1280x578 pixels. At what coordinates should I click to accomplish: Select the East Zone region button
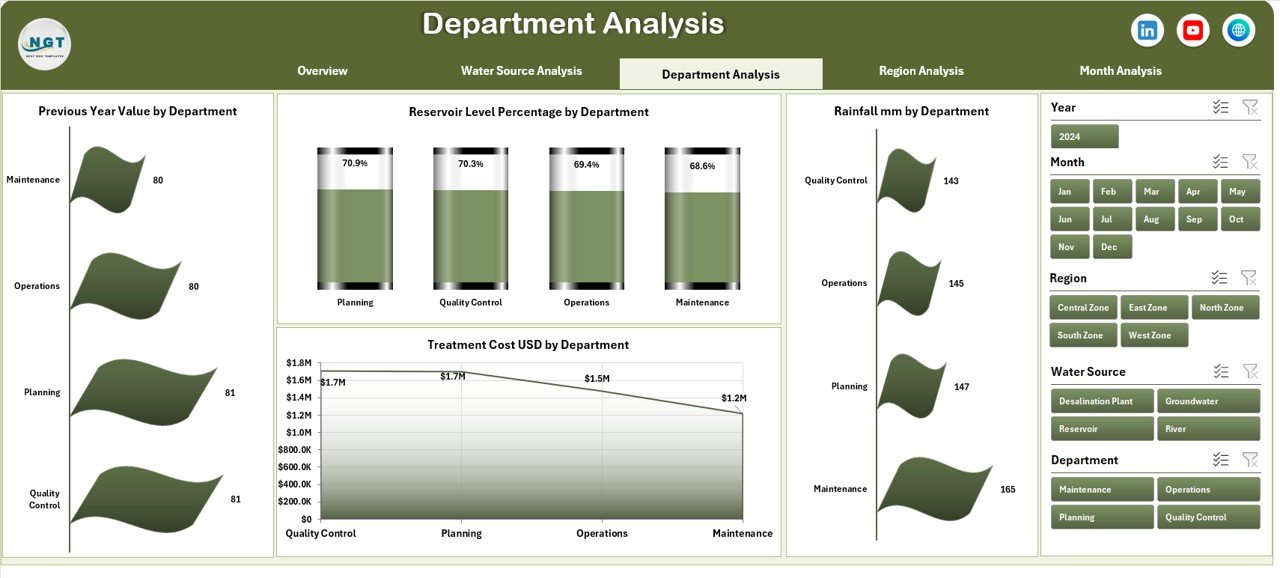[x=1154, y=307]
